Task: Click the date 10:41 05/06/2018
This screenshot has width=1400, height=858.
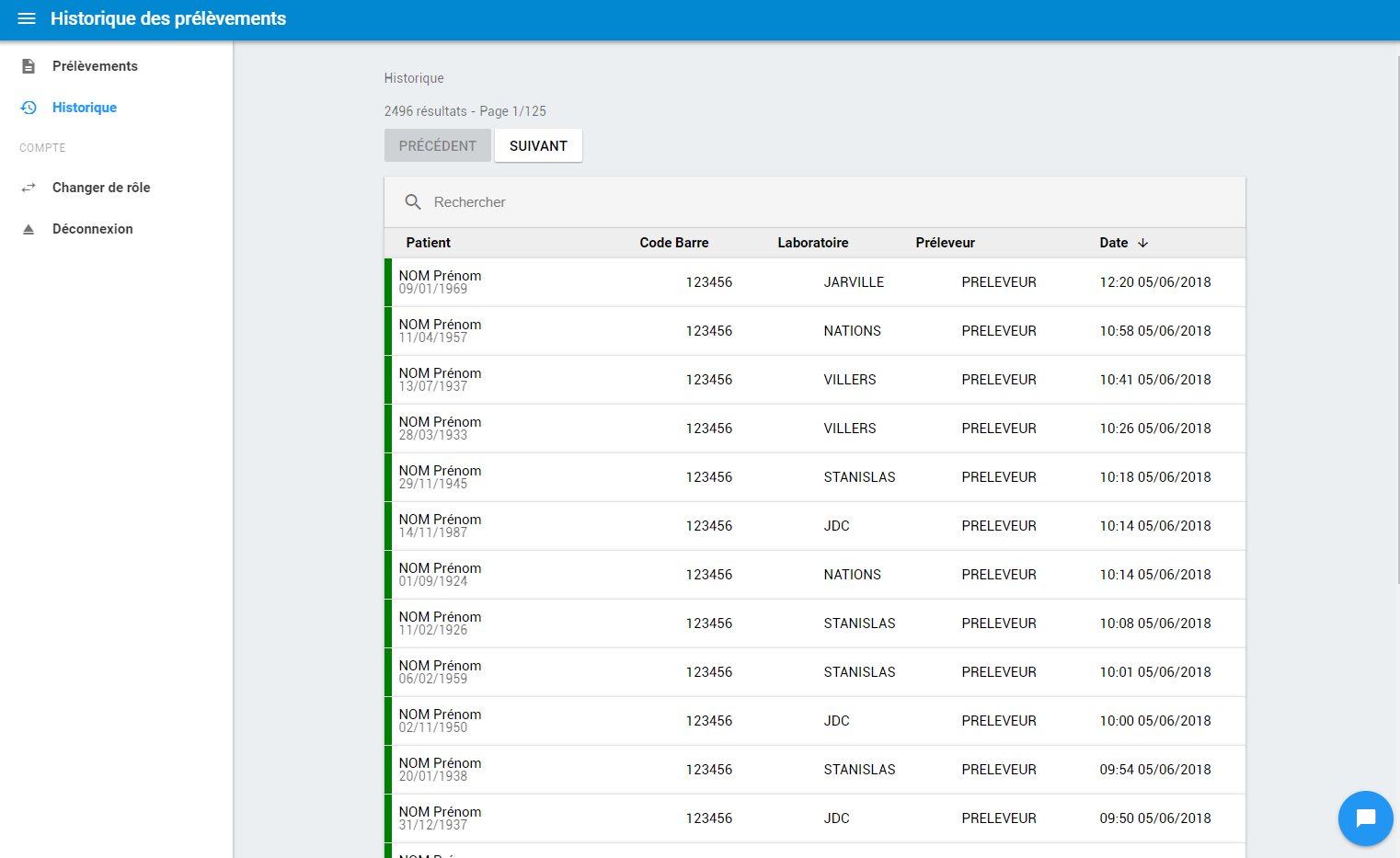Action: [x=1155, y=380]
